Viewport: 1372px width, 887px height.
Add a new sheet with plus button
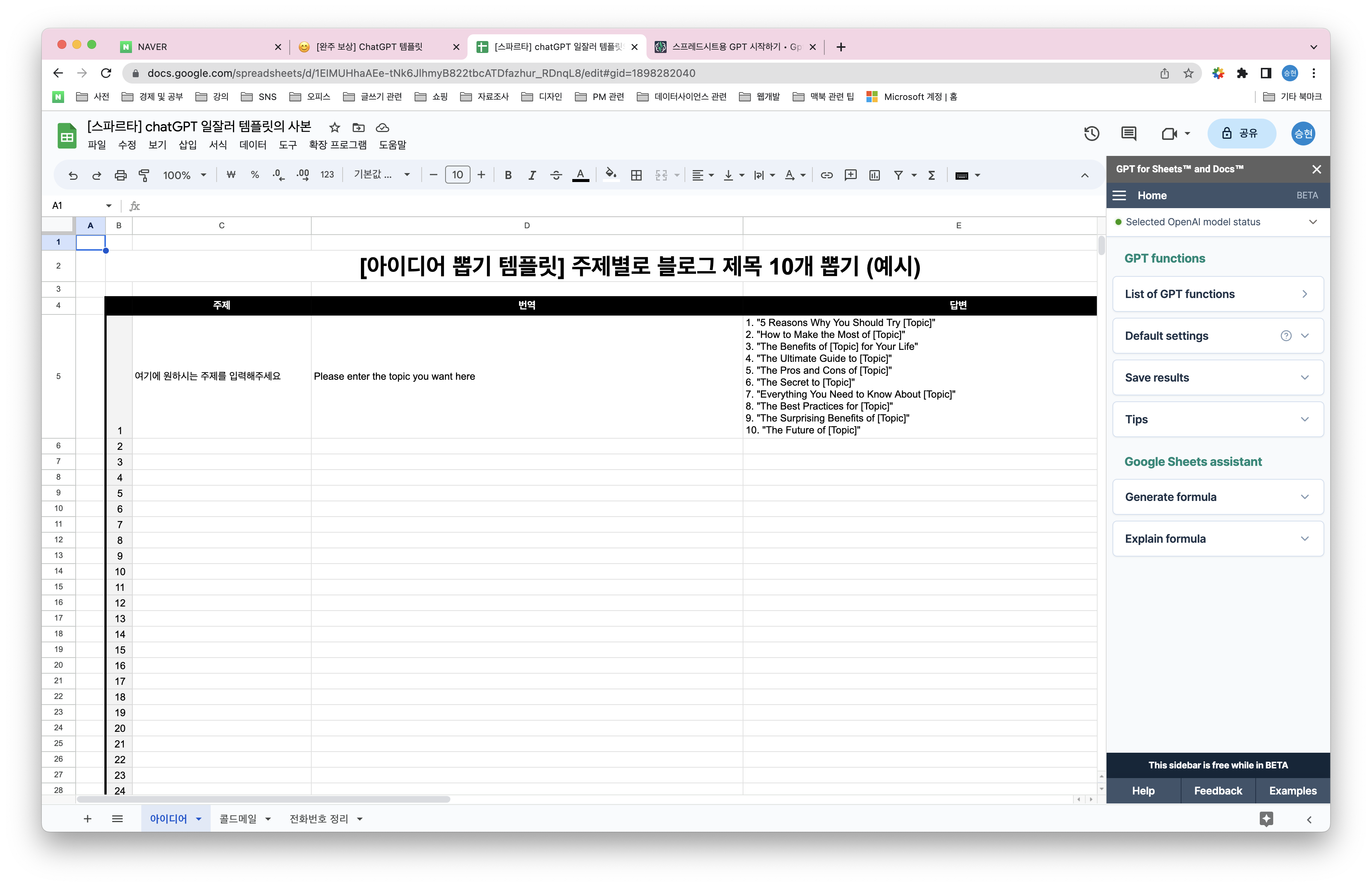pyautogui.click(x=88, y=819)
